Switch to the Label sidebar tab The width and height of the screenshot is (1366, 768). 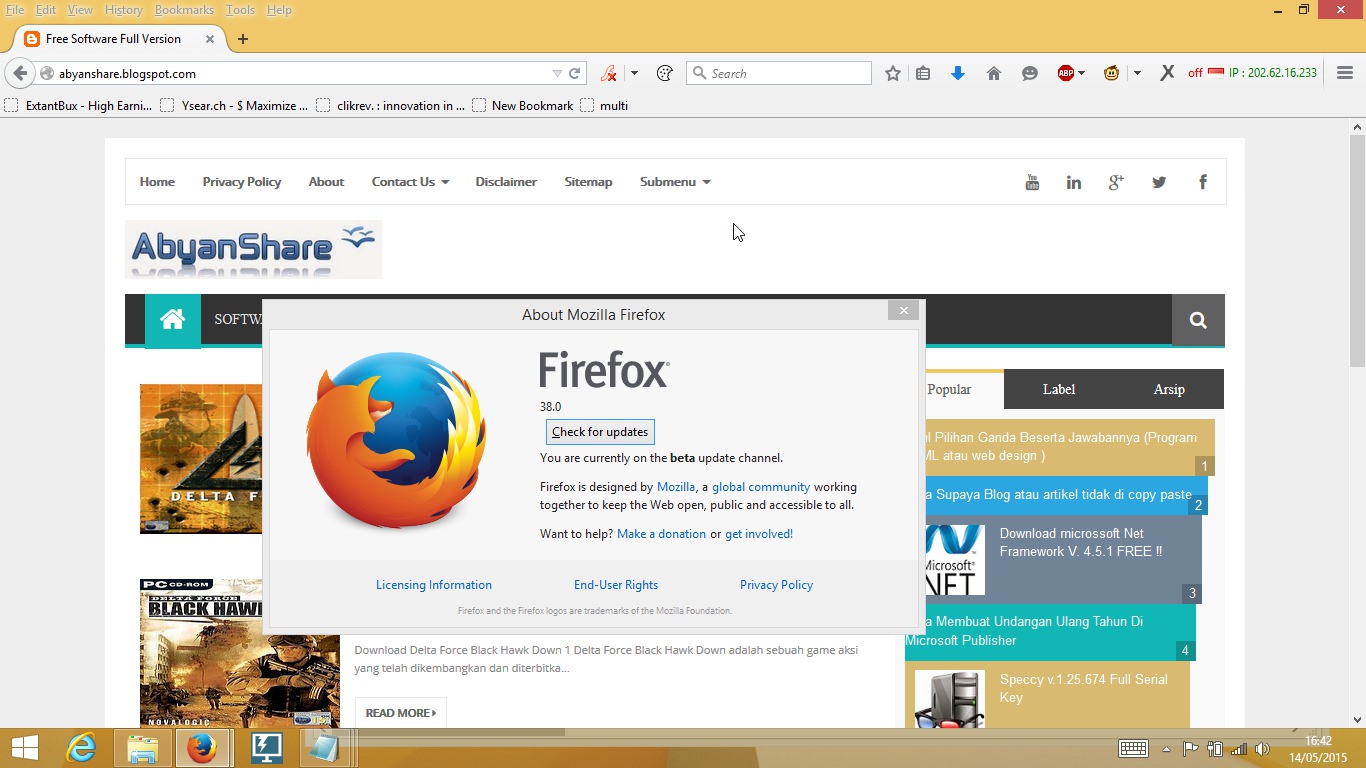coord(1059,389)
